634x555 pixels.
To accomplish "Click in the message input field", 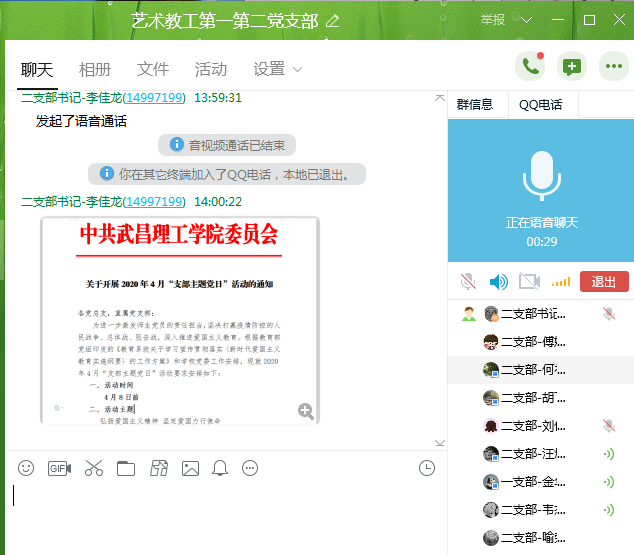I will click(x=226, y=517).
